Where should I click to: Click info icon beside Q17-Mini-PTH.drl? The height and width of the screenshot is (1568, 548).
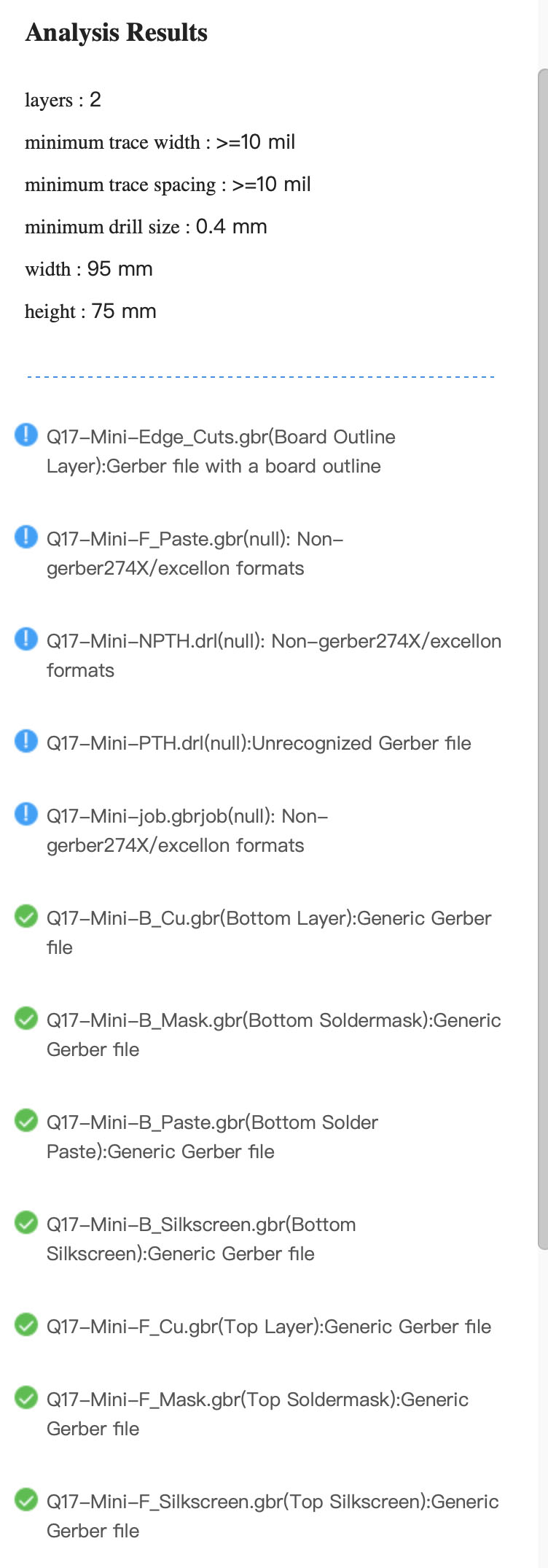pos(26,742)
